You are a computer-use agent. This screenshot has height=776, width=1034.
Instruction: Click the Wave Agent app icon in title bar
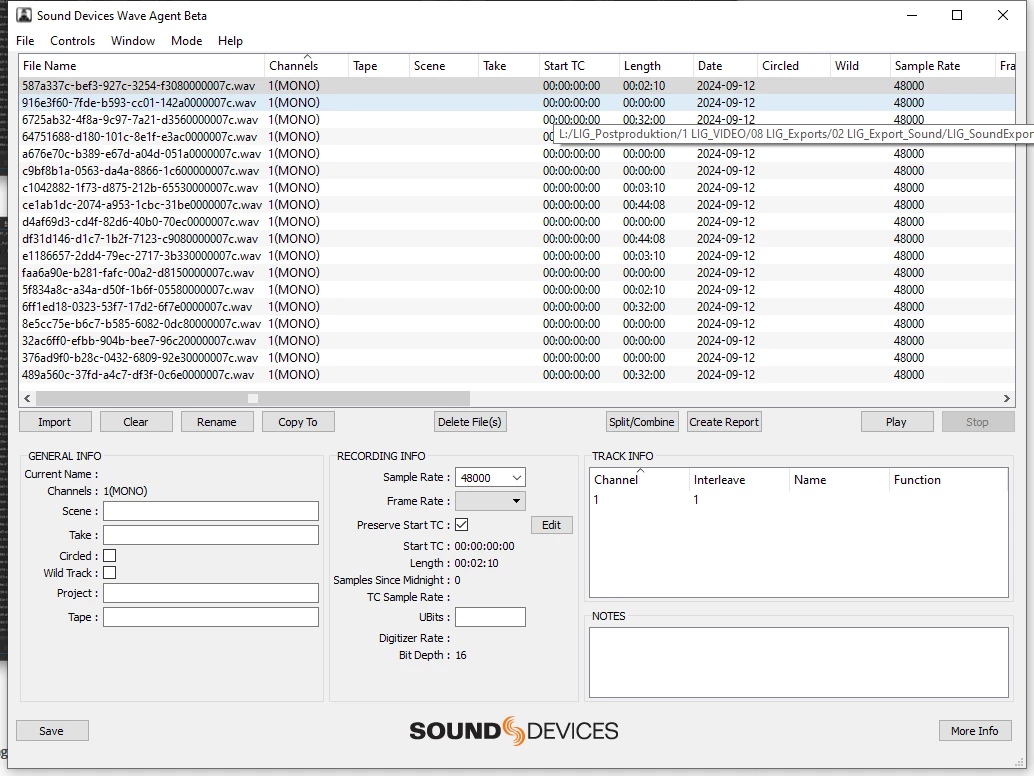pyautogui.click(x=24, y=15)
